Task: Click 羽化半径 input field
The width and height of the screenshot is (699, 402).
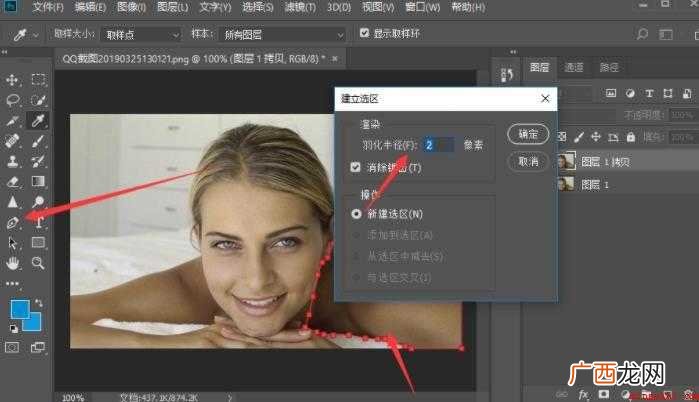Action: [x=439, y=145]
